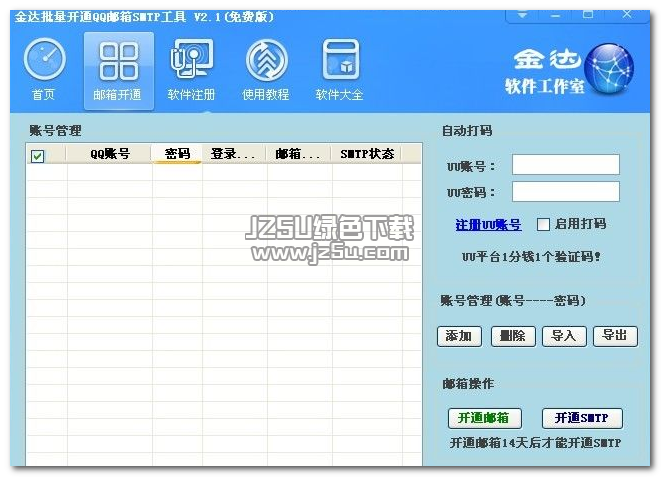This screenshot has height=477, width=661.
Task: Click the 删除 button
Action: [513, 336]
